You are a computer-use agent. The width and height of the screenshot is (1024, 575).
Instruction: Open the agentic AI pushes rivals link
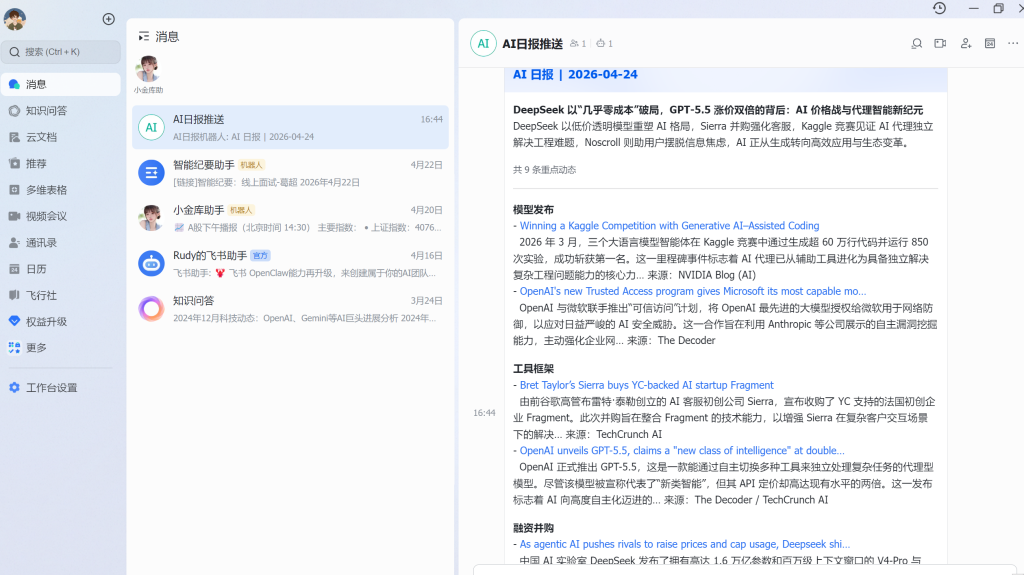[684, 544]
